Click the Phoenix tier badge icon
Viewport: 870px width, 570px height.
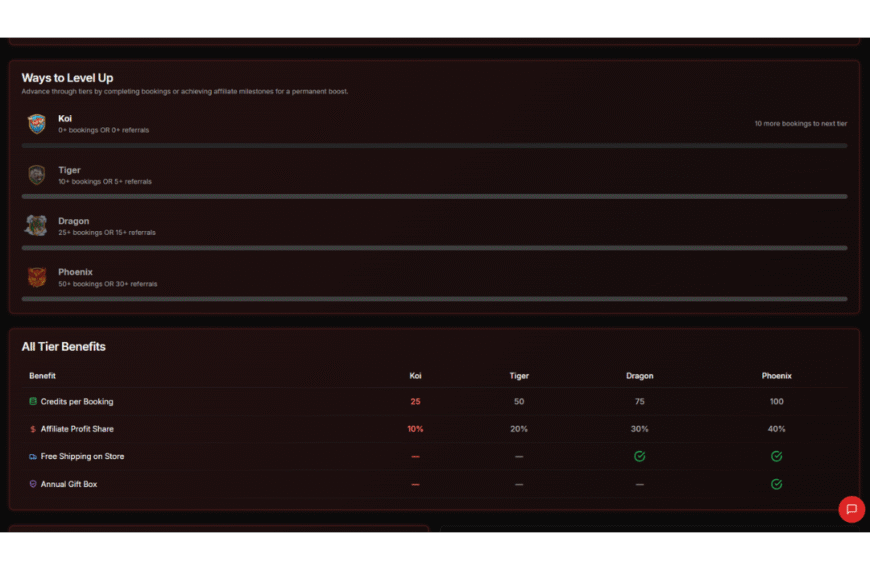point(37,277)
